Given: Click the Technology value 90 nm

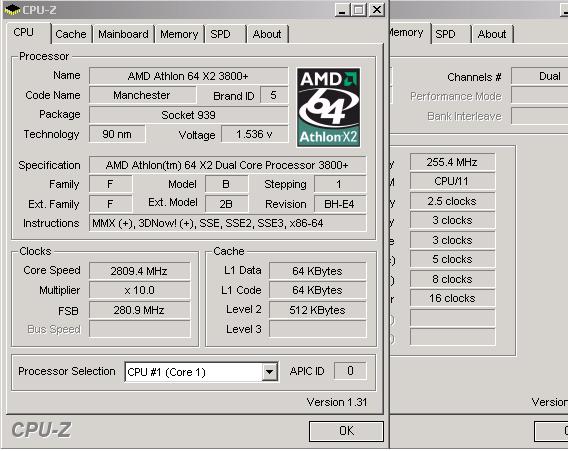Looking at the screenshot, I should 117,134.
